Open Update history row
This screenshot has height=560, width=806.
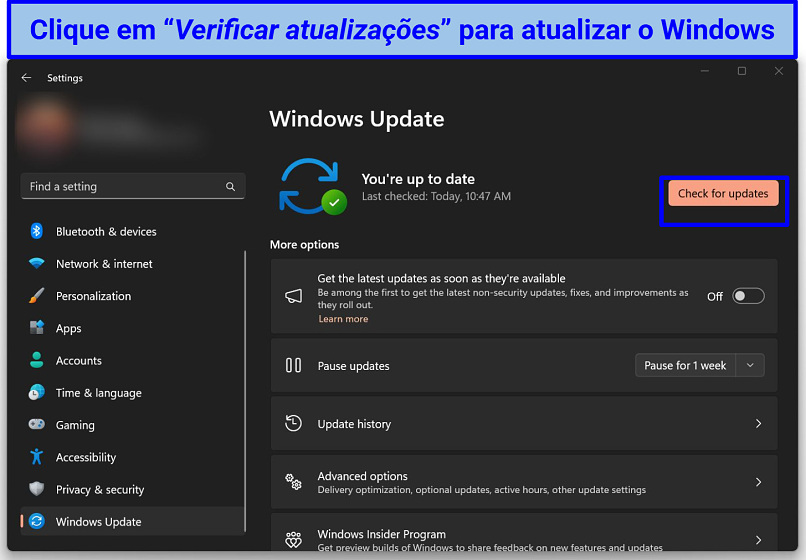[524, 424]
